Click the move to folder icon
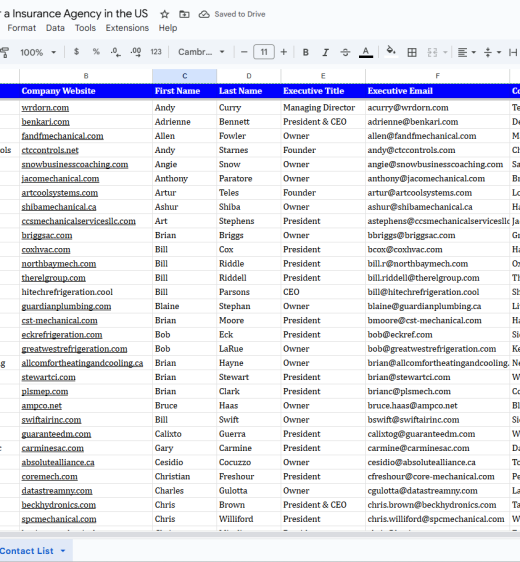The width and height of the screenshot is (520, 562). point(184,14)
